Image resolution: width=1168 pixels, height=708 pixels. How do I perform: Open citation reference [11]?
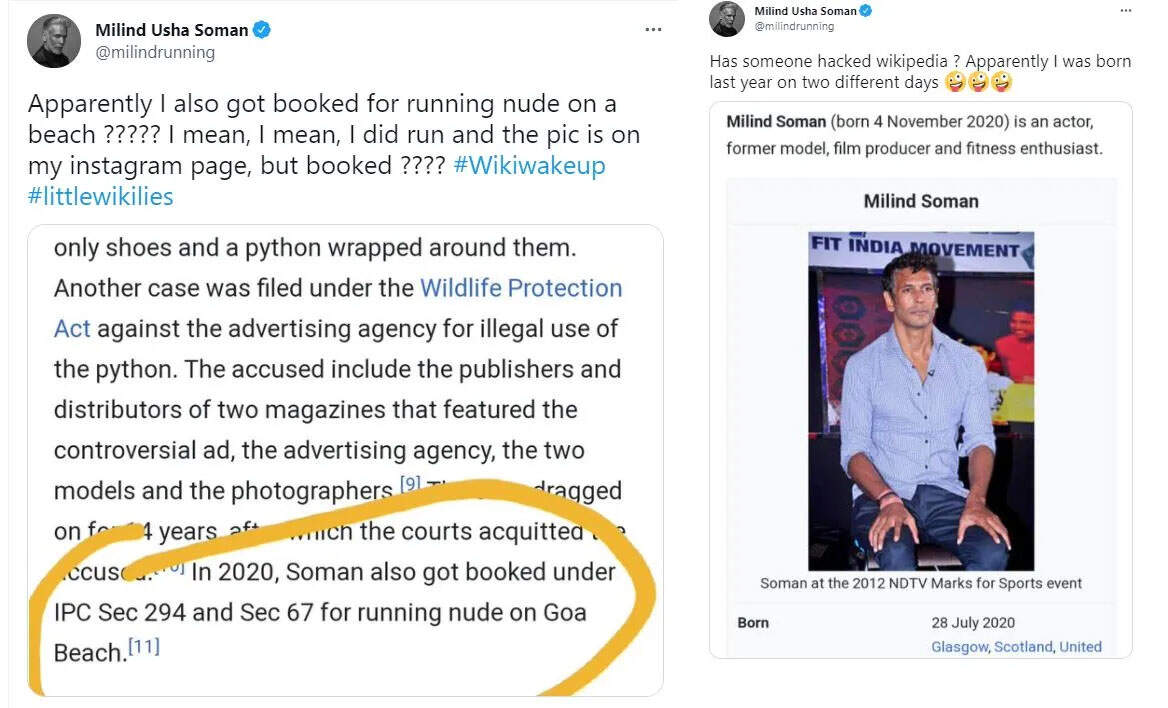tap(144, 645)
